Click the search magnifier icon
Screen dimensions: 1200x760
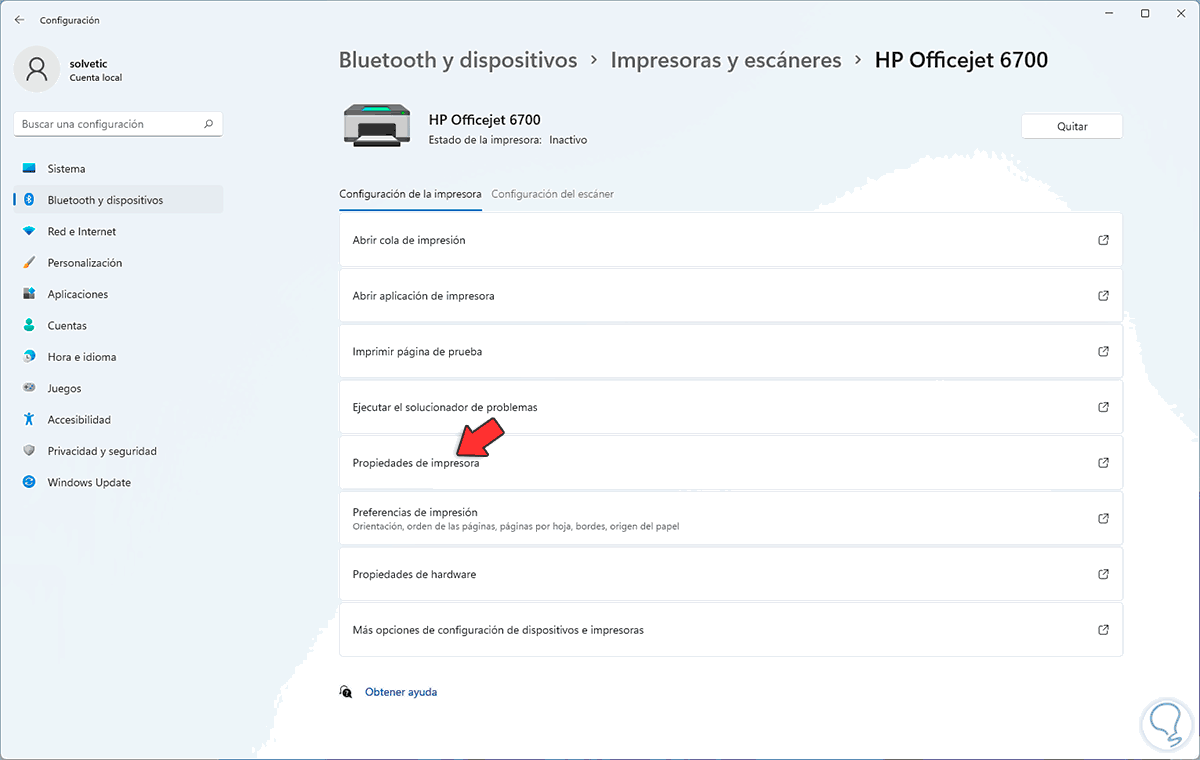click(x=208, y=124)
